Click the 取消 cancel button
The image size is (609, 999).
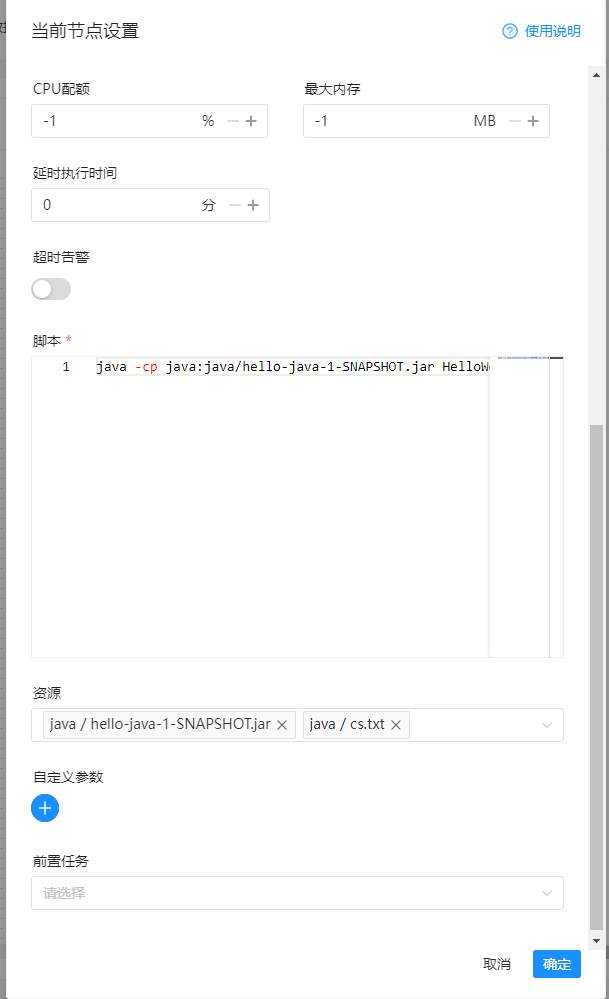click(x=497, y=964)
